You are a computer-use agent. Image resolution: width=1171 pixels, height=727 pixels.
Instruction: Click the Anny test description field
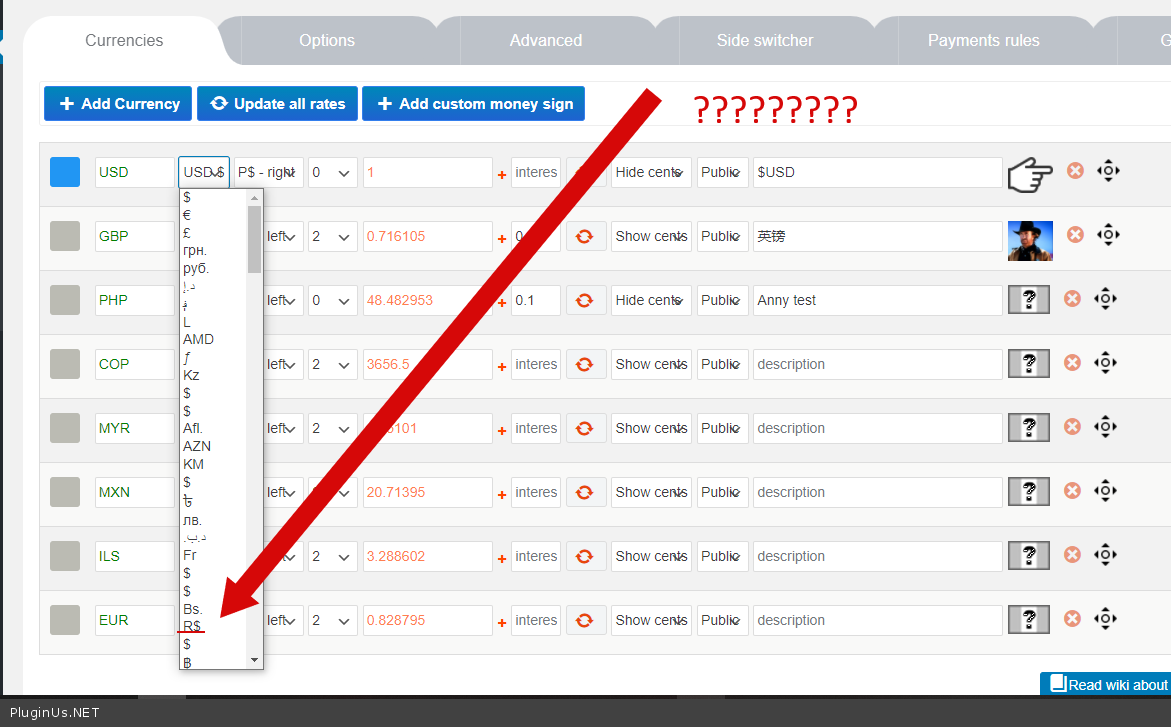[x=877, y=300]
